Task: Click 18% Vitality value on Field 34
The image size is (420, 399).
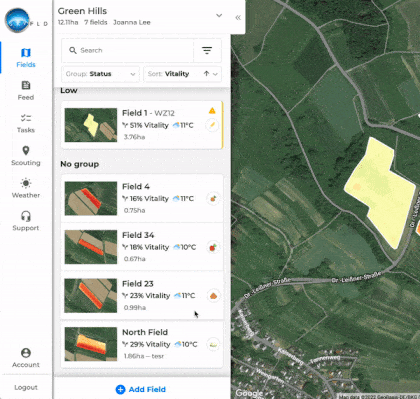Action: [x=149, y=247]
